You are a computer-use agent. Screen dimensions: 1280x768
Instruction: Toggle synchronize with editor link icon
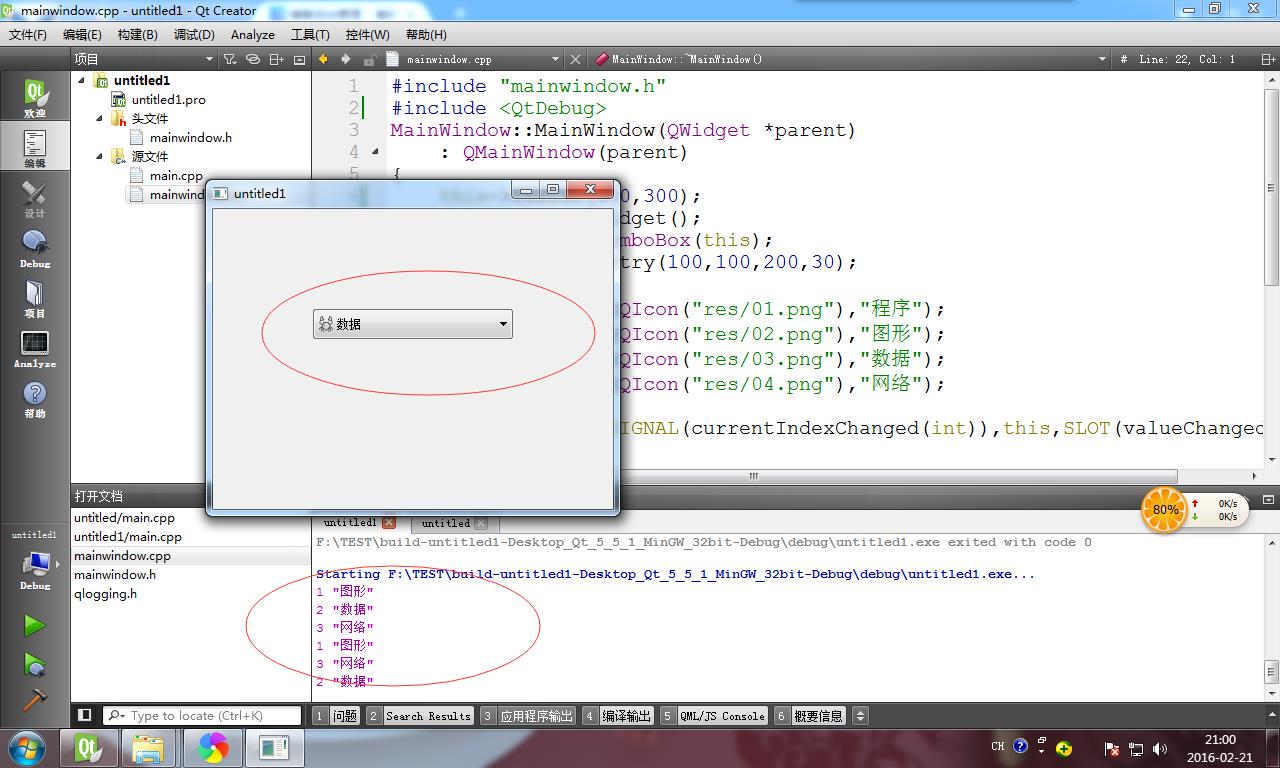(254, 59)
